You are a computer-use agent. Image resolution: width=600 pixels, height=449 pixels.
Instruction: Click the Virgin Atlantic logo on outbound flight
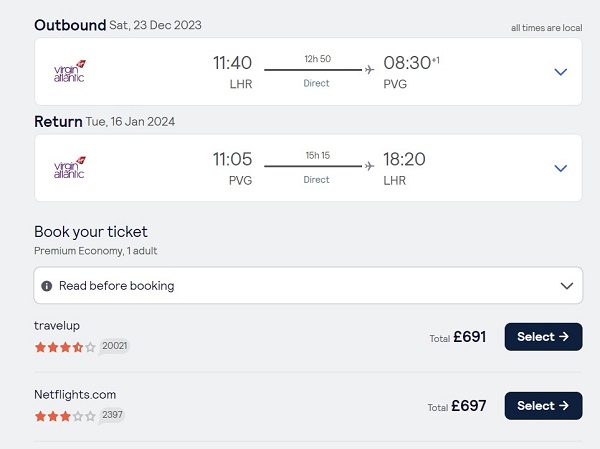pyautogui.click(x=69, y=71)
